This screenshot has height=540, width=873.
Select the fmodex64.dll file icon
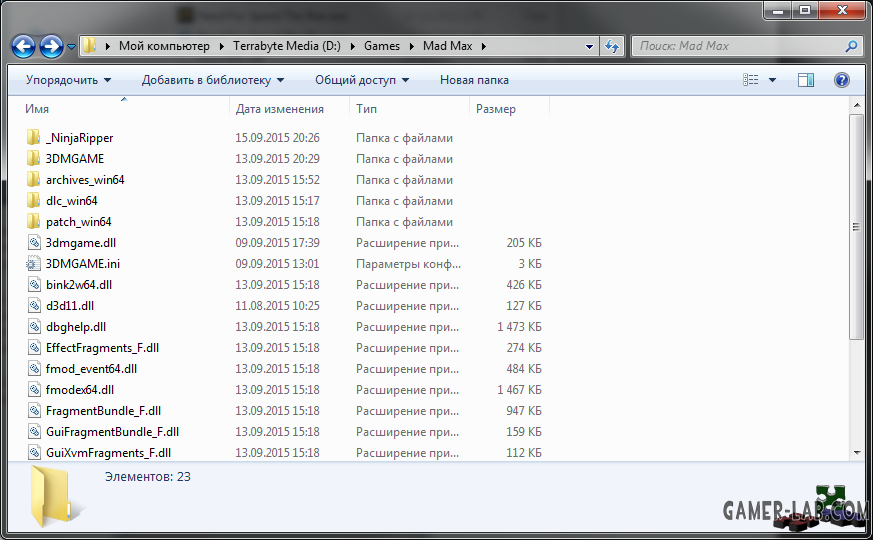(34, 389)
